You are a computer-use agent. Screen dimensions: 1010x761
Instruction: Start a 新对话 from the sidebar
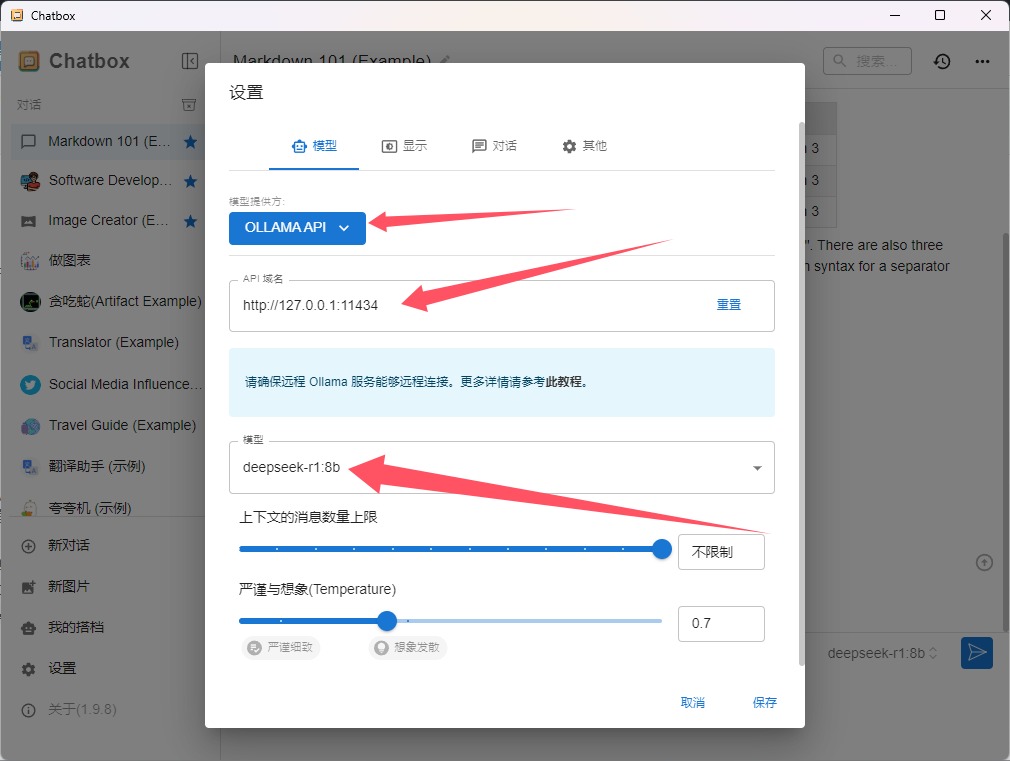tap(68, 545)
